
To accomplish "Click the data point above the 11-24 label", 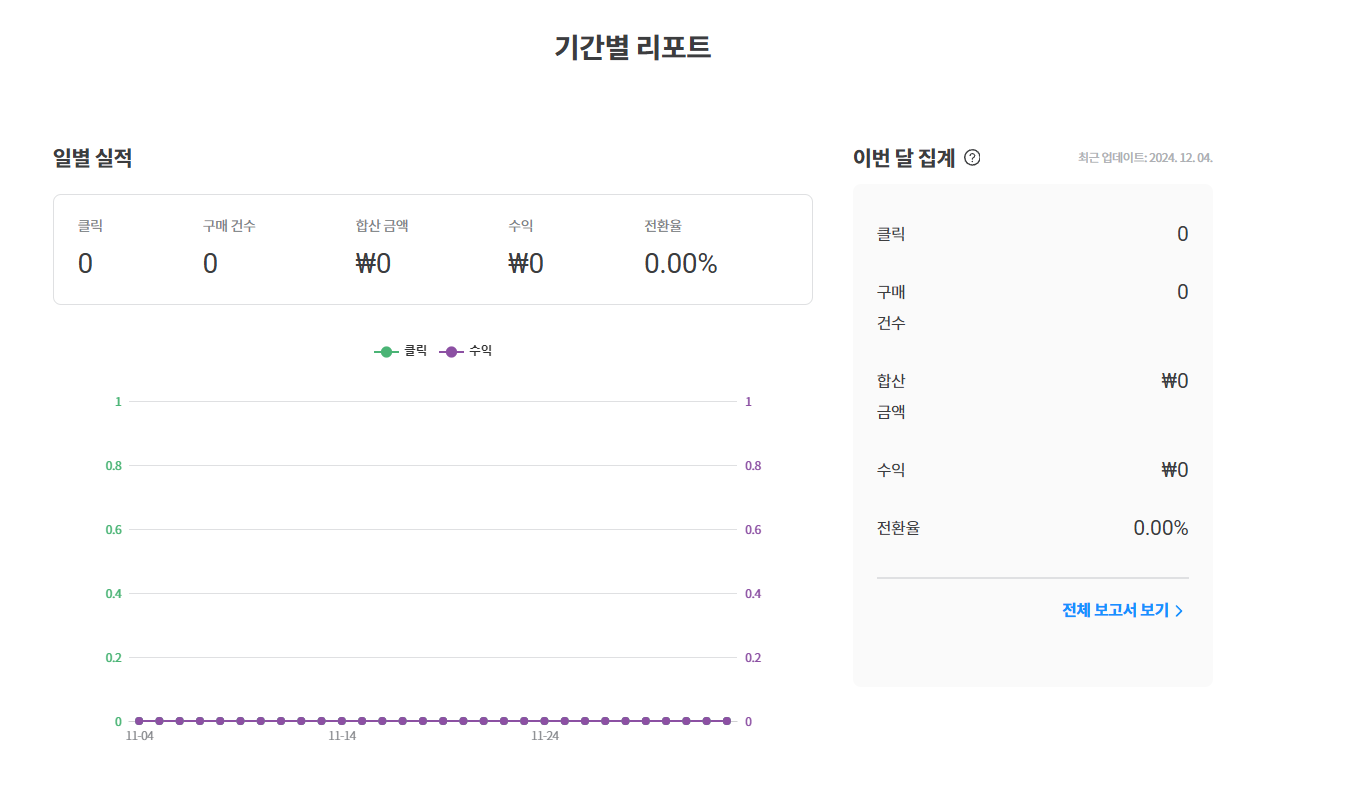I will (x=543, y=720).
